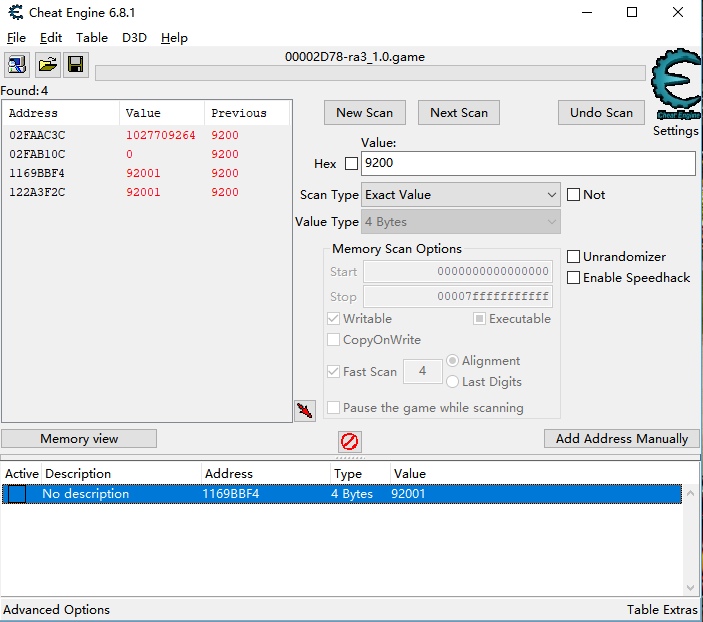Open the Edit menu
Screen dimensions: 703x622
tap(51, 38)
